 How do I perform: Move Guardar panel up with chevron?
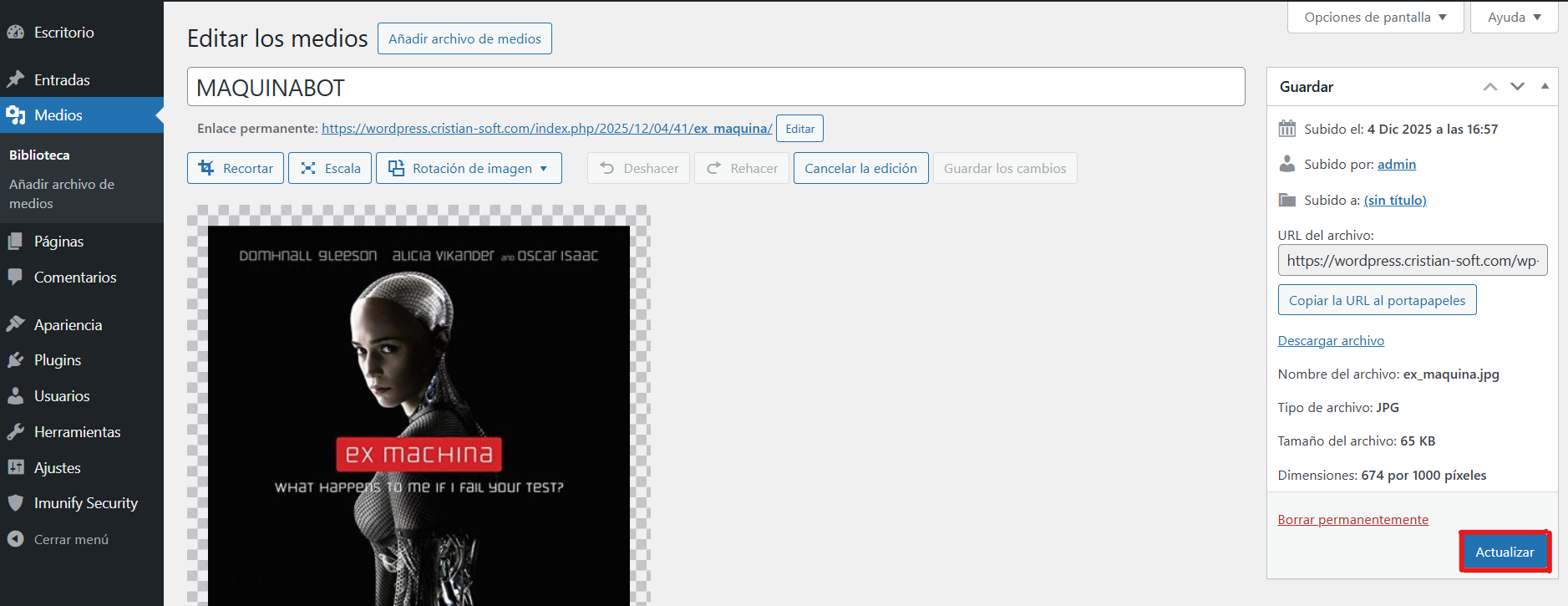point(1489,86)
